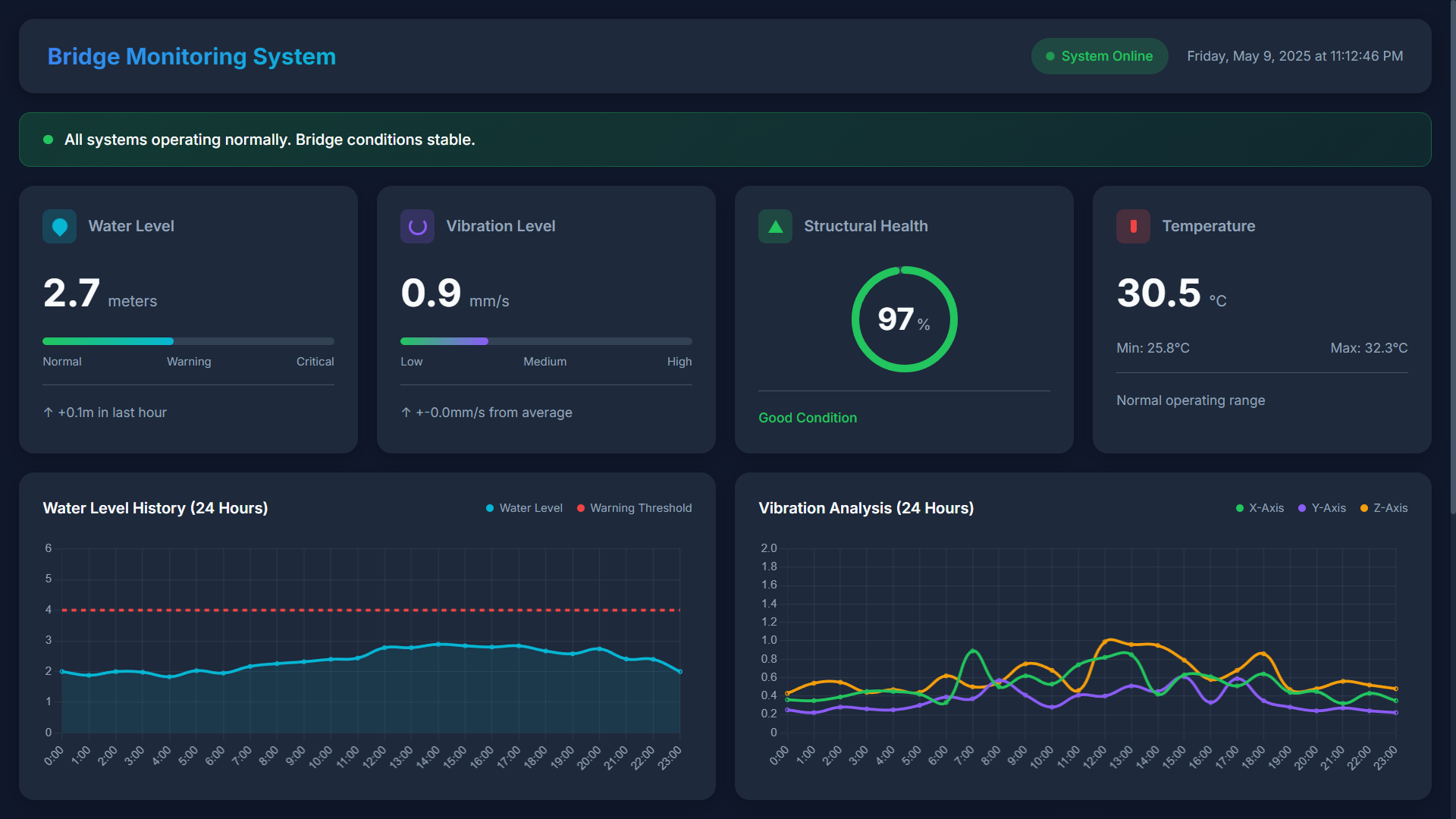Select the Water Level History (24 Hours) tab
The image size is (1456, 819).
coord(155,508)
